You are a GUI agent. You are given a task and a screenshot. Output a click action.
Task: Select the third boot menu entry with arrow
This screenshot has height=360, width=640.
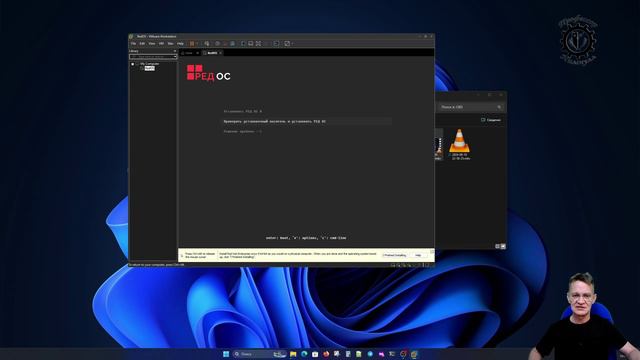tap(243, 131)
